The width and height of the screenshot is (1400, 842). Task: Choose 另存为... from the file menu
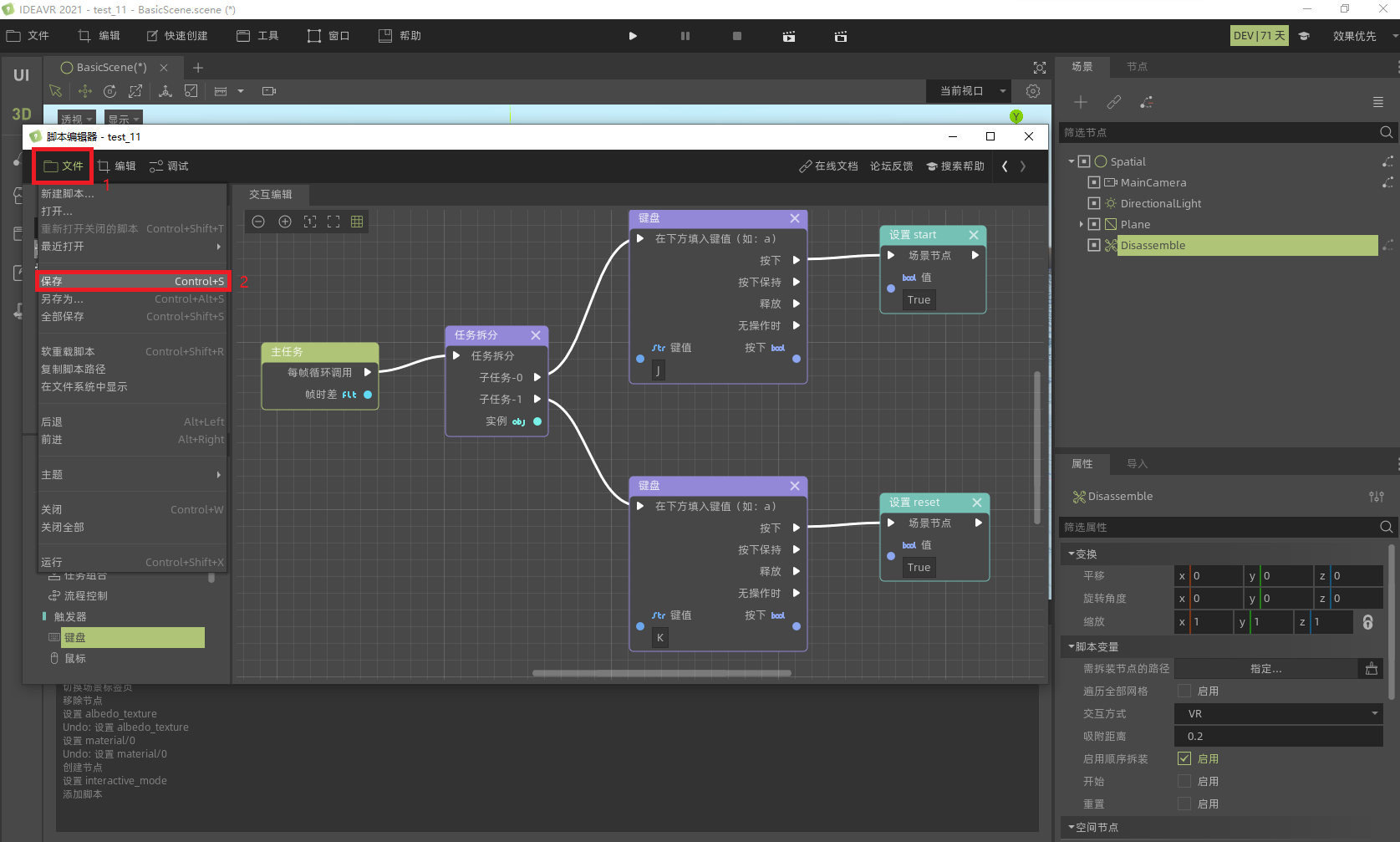(x=132, y=299)
